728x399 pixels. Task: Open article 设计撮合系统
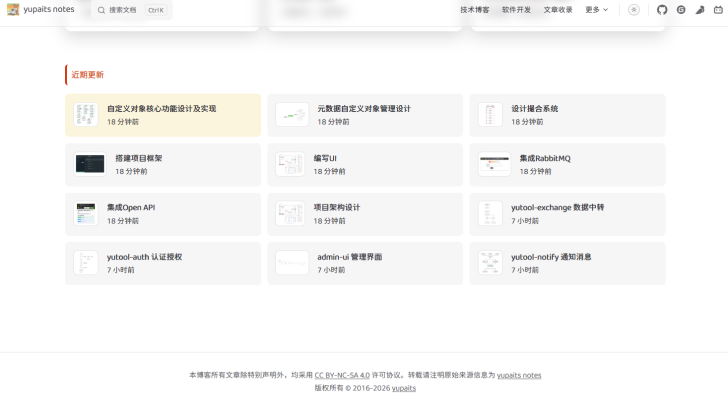click(567, 115)
